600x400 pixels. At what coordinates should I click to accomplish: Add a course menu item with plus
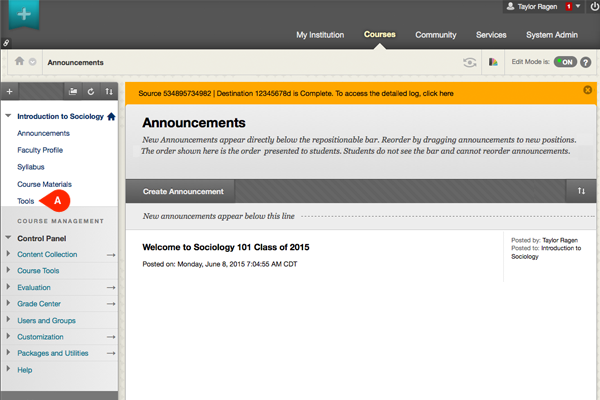tap(10, 91)
